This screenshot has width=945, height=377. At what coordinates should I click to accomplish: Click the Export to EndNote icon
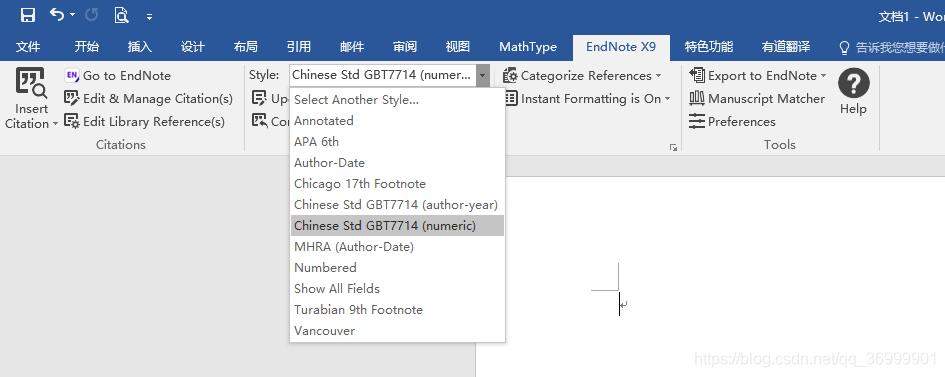697,75
